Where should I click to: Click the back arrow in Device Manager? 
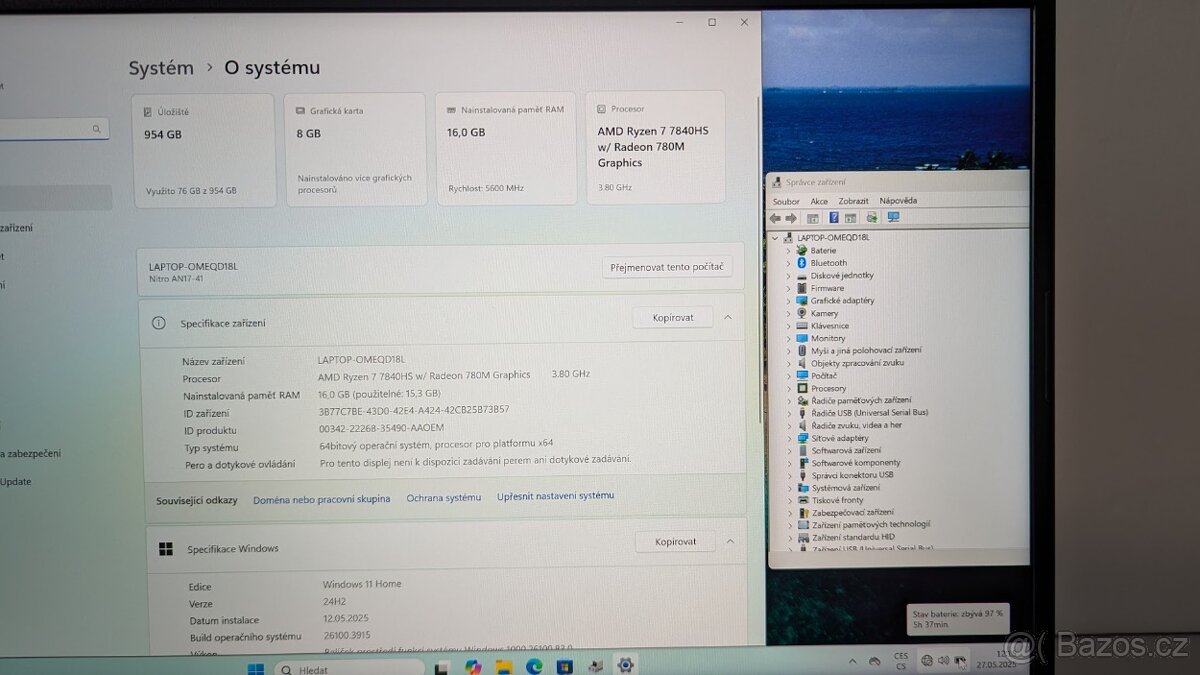click(775, 217)
